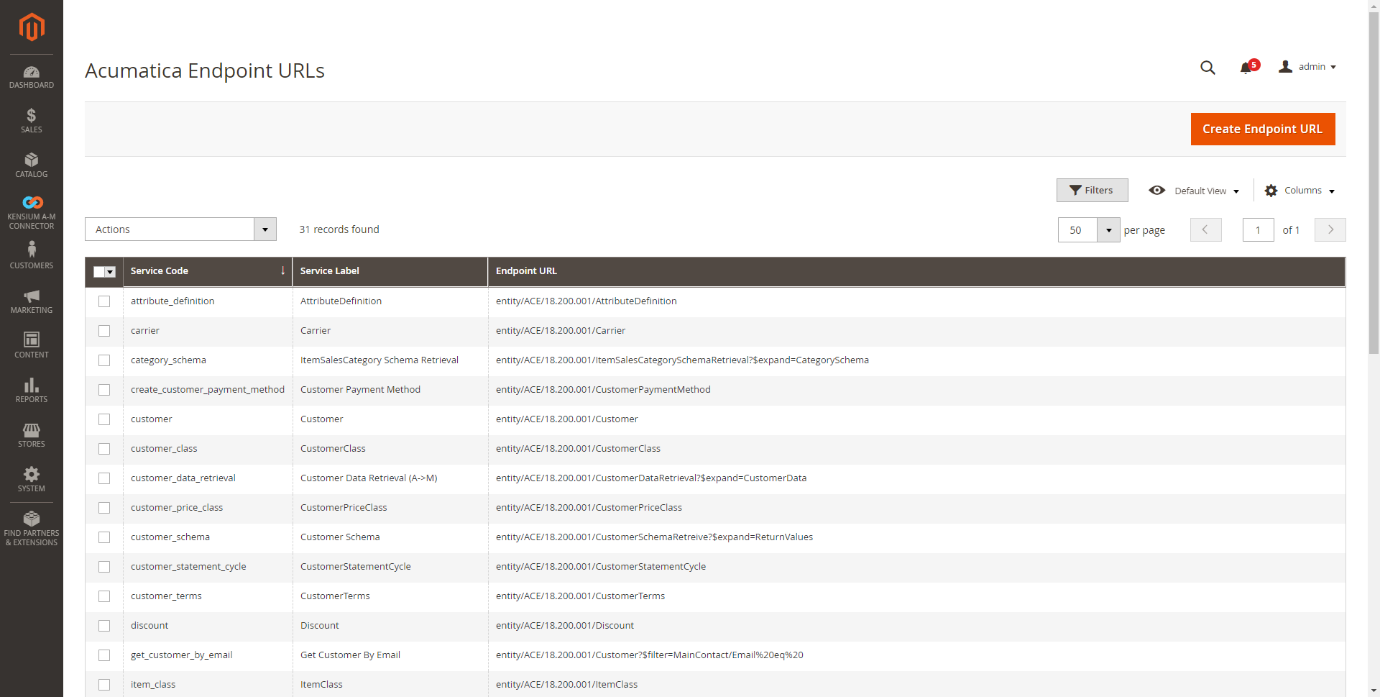Open the Stores sidebar menu
This screenshot has height=697, width=1380.
point(31,435)
